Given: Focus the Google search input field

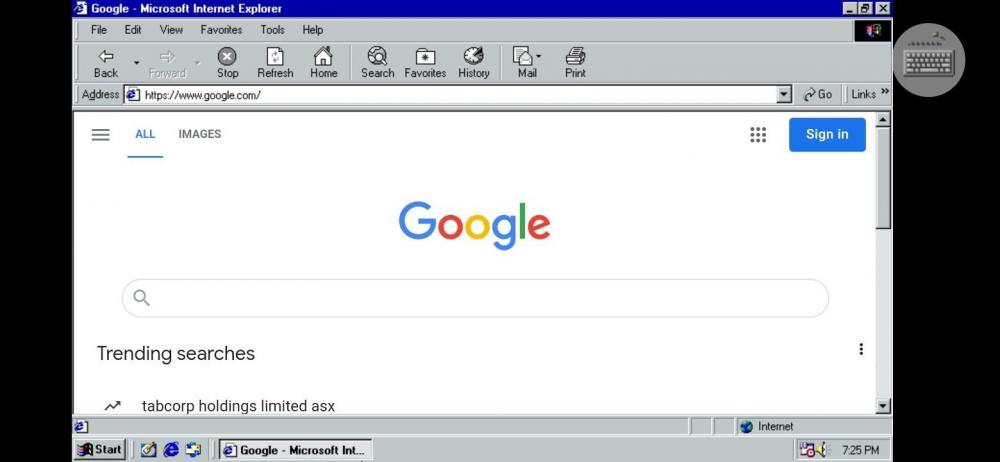Looking at the screenshot, I should pos(475,298).
